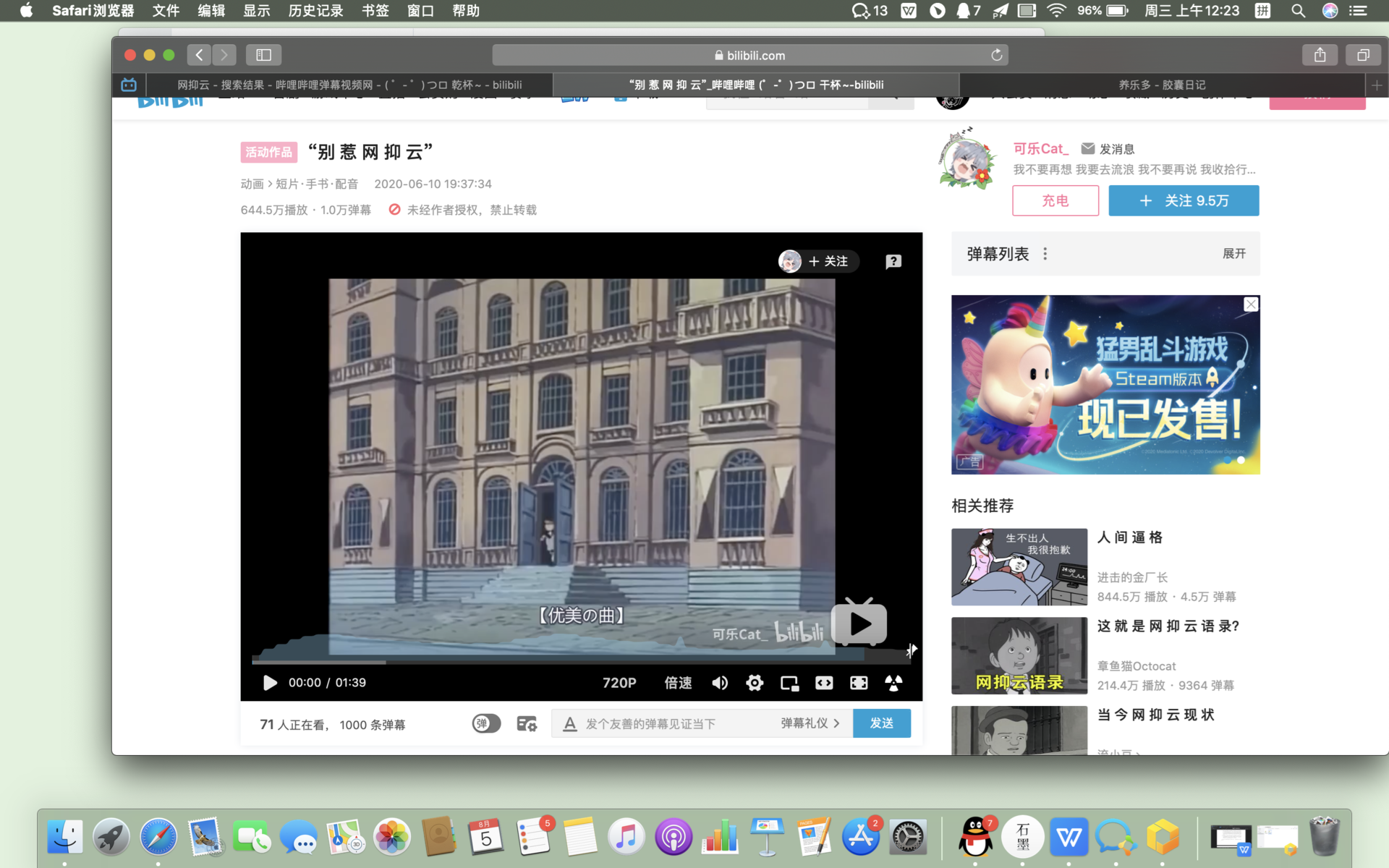The height and width of the screenshot is (868, 1389).
Task: Switch to the 养乐多 - 胶囊日记 tab
Action: (x=1162, y=85)
